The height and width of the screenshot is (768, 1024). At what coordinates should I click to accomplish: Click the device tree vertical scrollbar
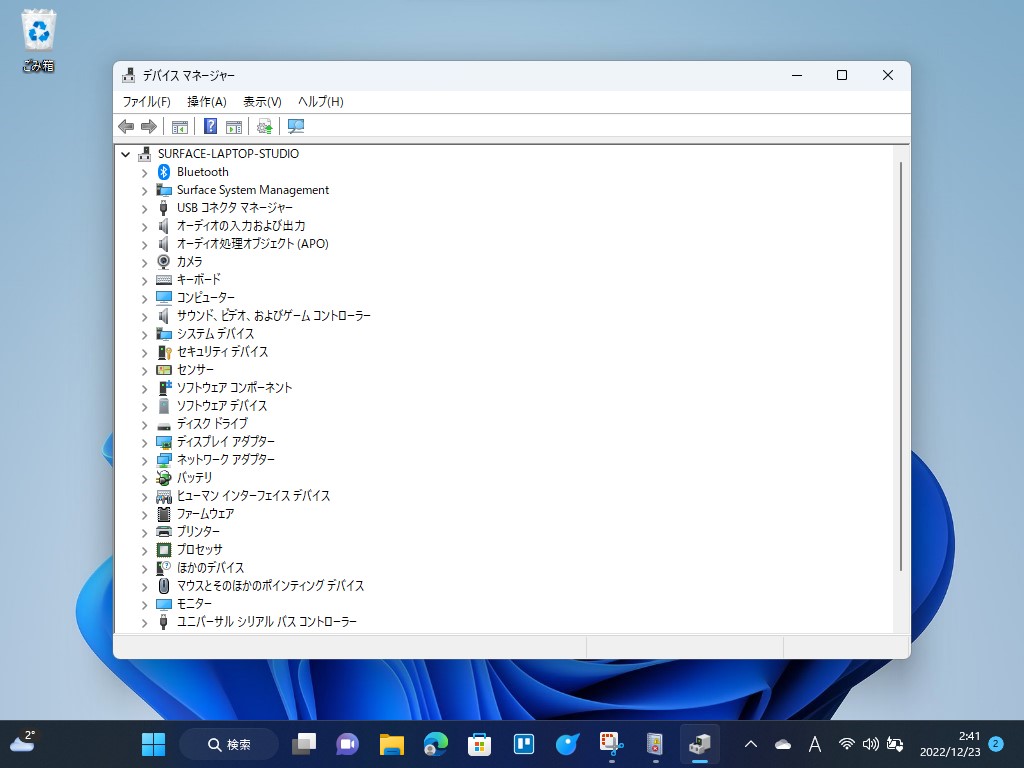[901, 367]
